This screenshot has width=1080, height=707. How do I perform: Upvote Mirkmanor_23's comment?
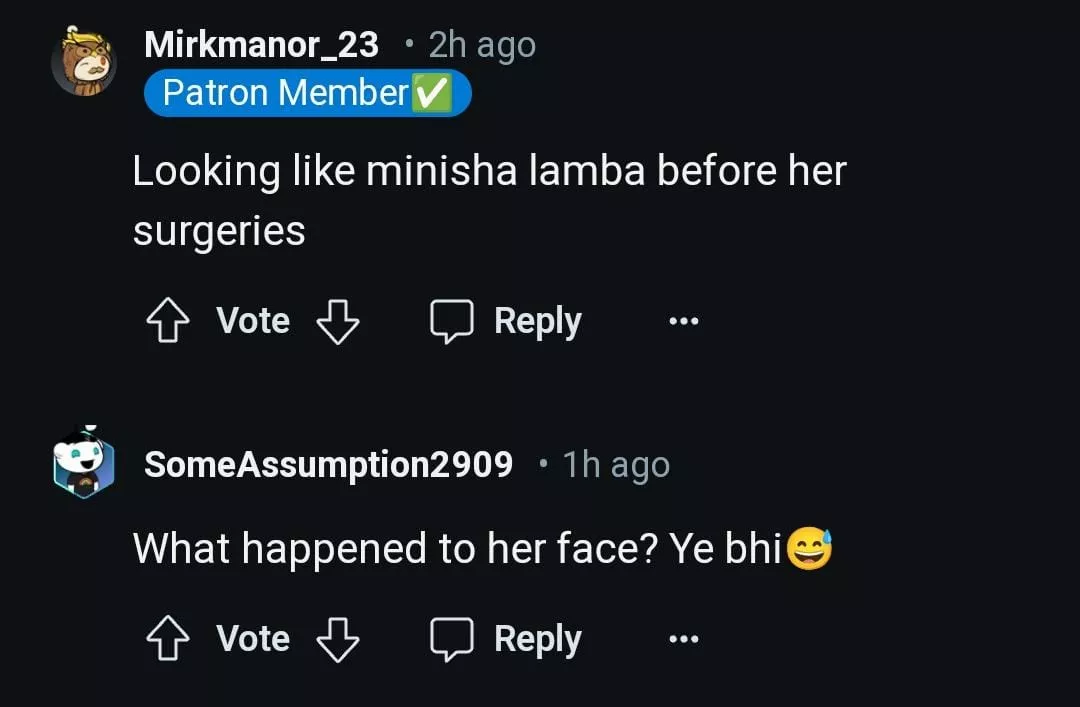pyautogui.click(x=168, y=322)
